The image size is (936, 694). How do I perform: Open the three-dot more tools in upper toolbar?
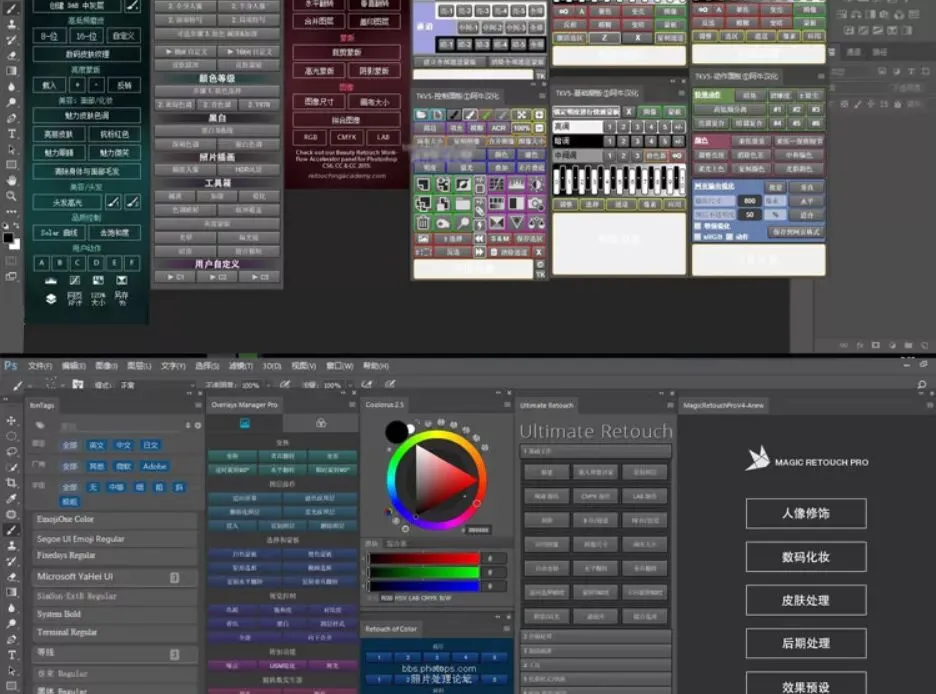pyautogui.click(x=11, y=211)
